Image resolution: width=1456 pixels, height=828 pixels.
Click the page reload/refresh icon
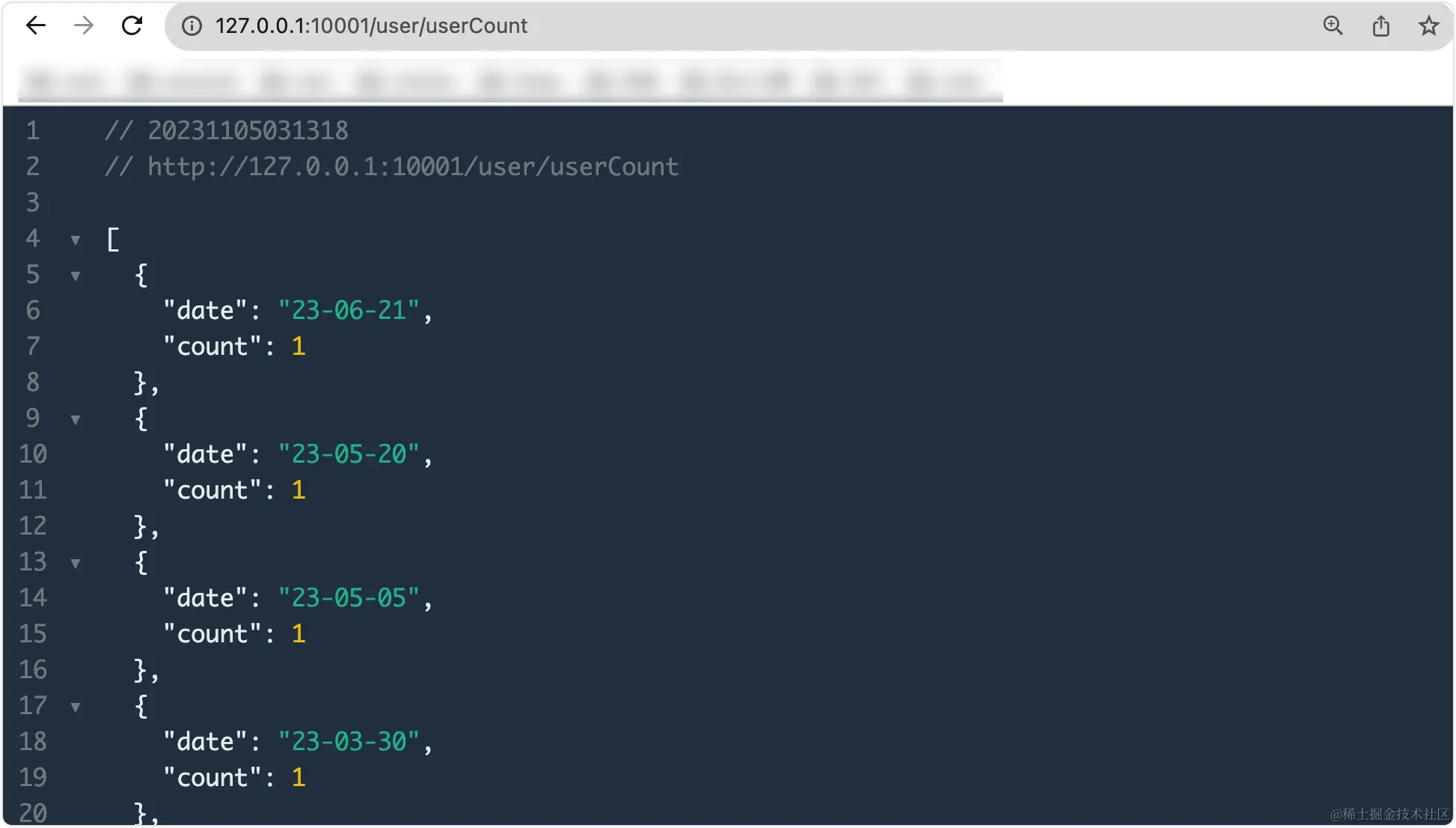[x=132, y=25]
